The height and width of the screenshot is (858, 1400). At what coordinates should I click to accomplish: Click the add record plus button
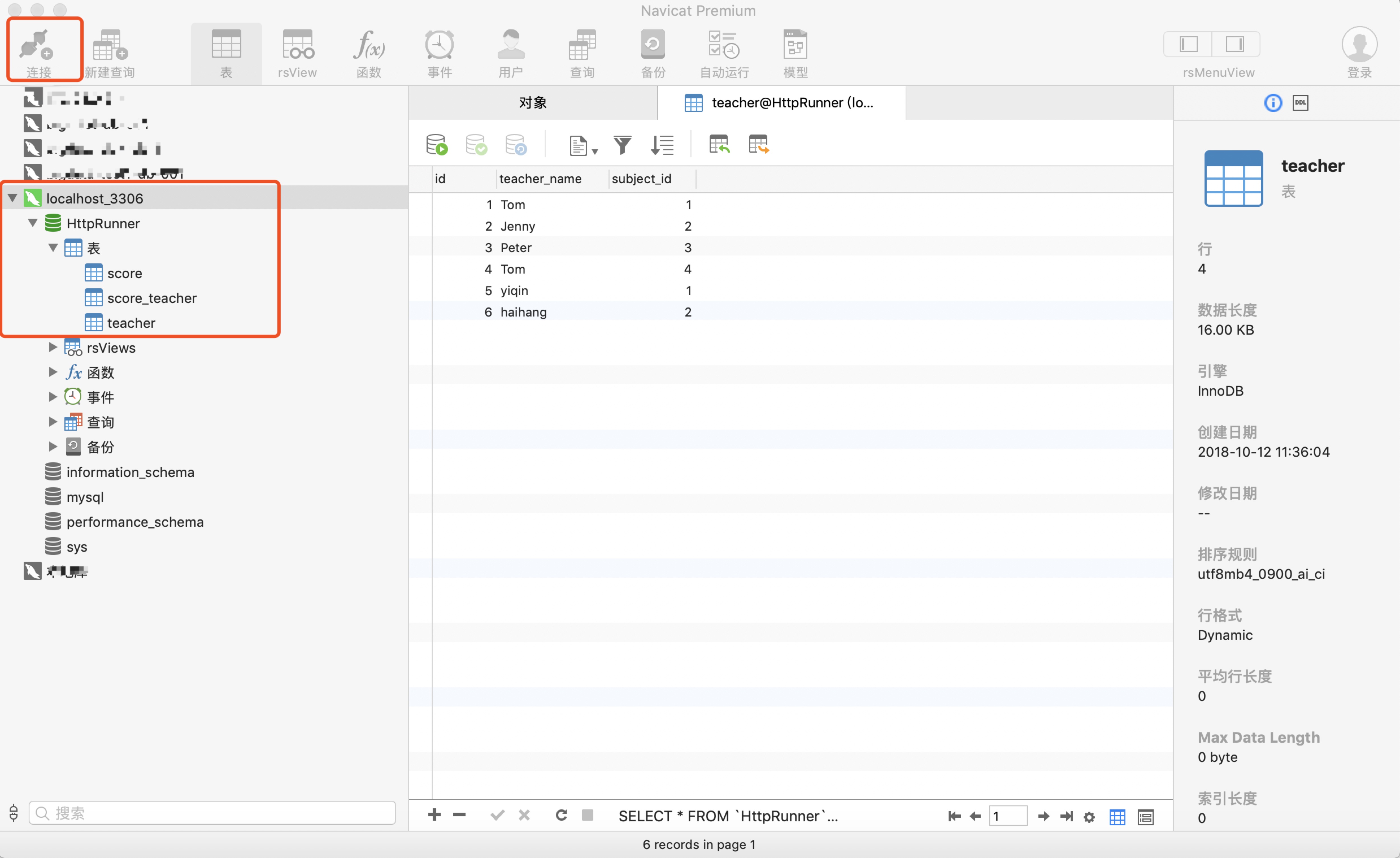pyautogui.click(x=434, y=815)
